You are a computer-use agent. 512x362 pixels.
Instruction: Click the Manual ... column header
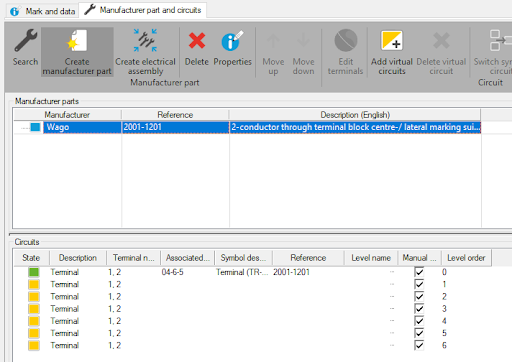tap(419, 258)
